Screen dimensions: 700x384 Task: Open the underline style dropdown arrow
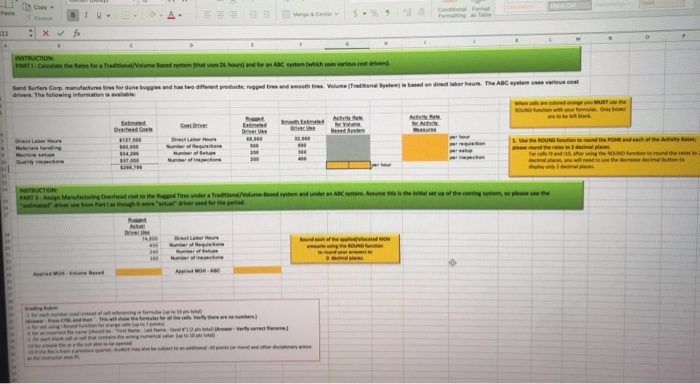[108, 16]
